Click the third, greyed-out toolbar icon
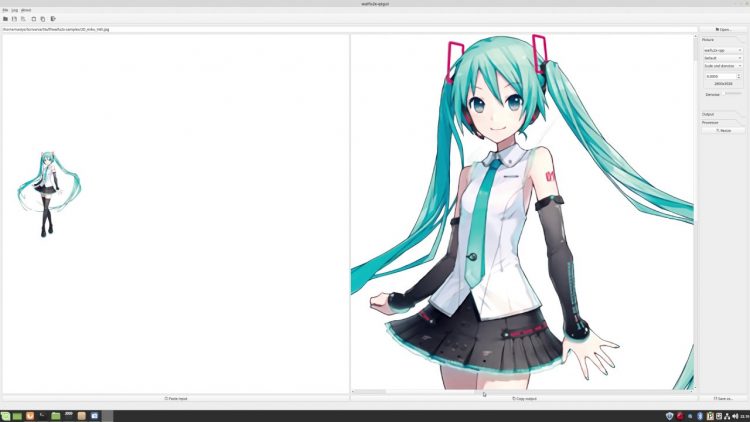Screen dimensions: 750x422 click(x=23, y=19)
